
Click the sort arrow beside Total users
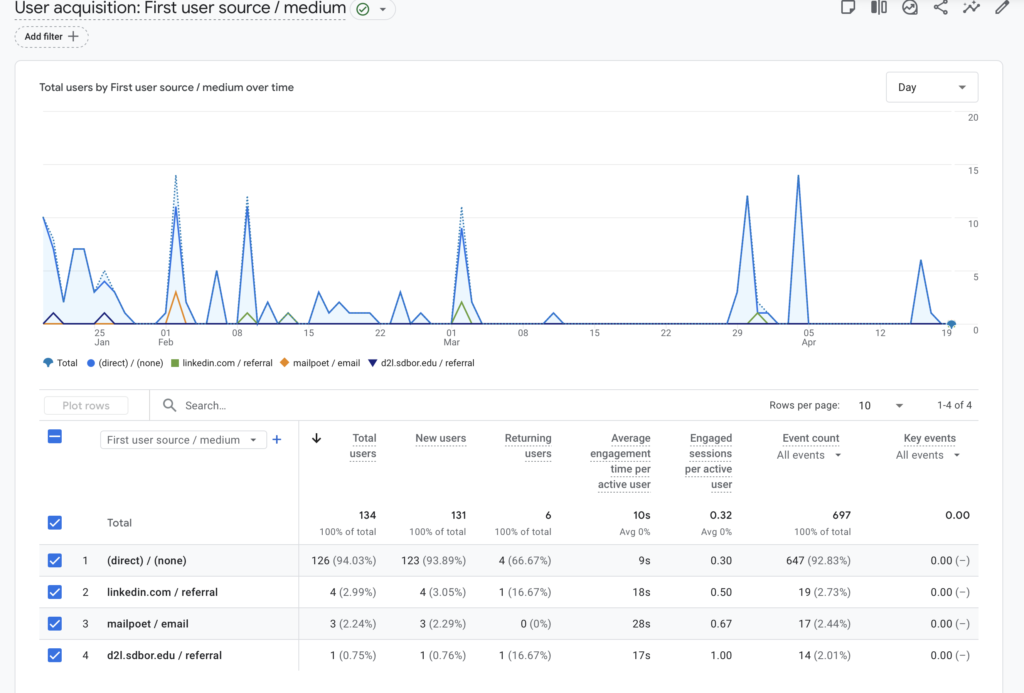click(317, 438)
